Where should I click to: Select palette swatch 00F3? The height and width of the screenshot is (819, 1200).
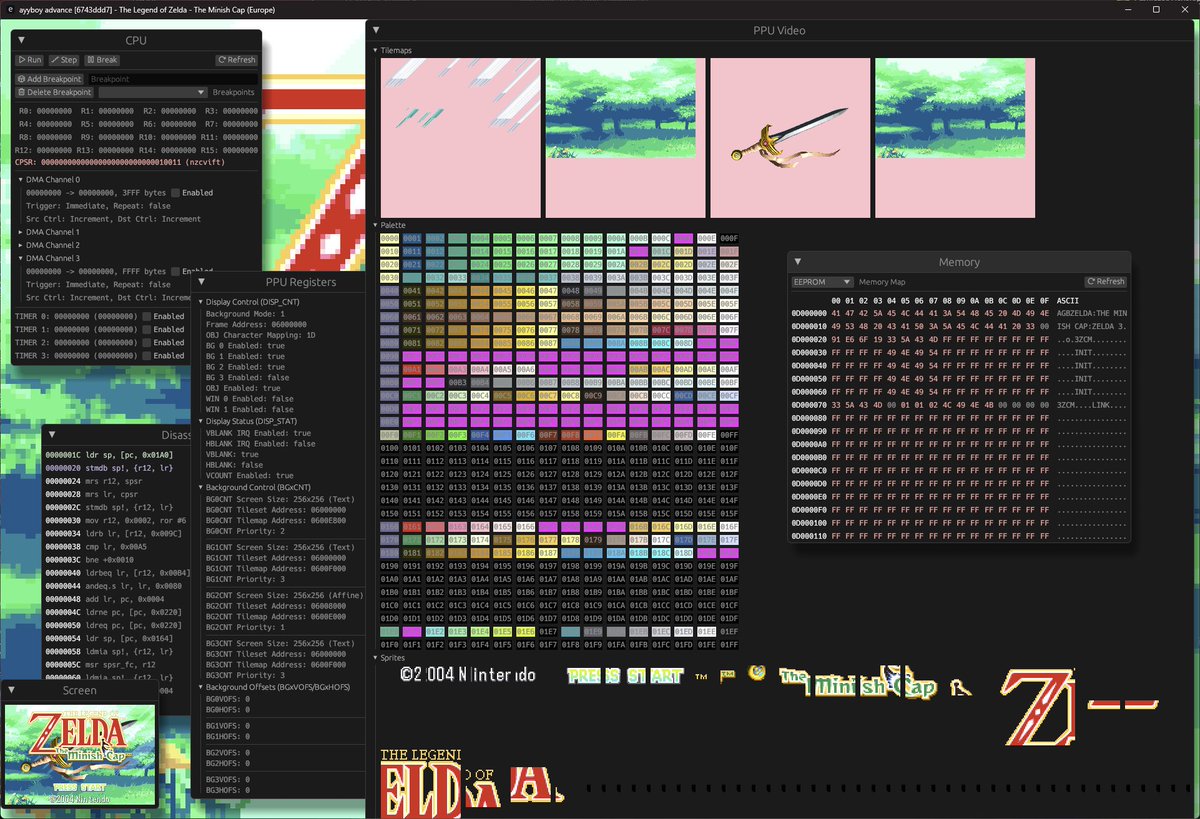pos(458,435)
